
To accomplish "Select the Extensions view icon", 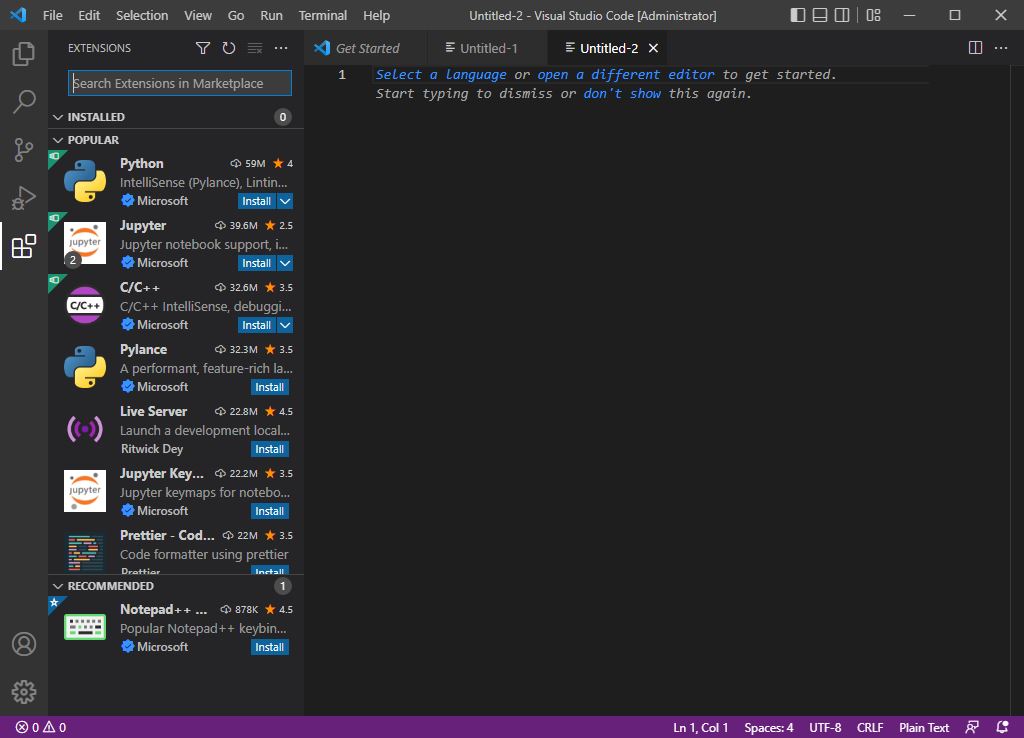I will pyautogui.click(x=24, y=246).
